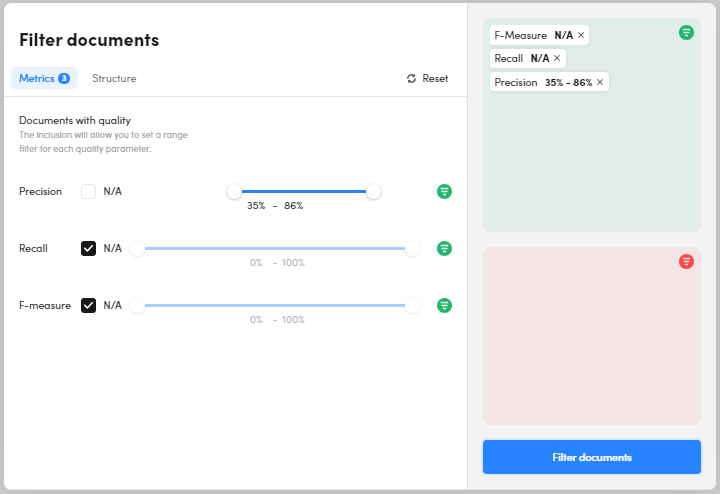720x494 pixels.
Task: Click the green filter icon beside Precision slider
Action: click(444, 191)
